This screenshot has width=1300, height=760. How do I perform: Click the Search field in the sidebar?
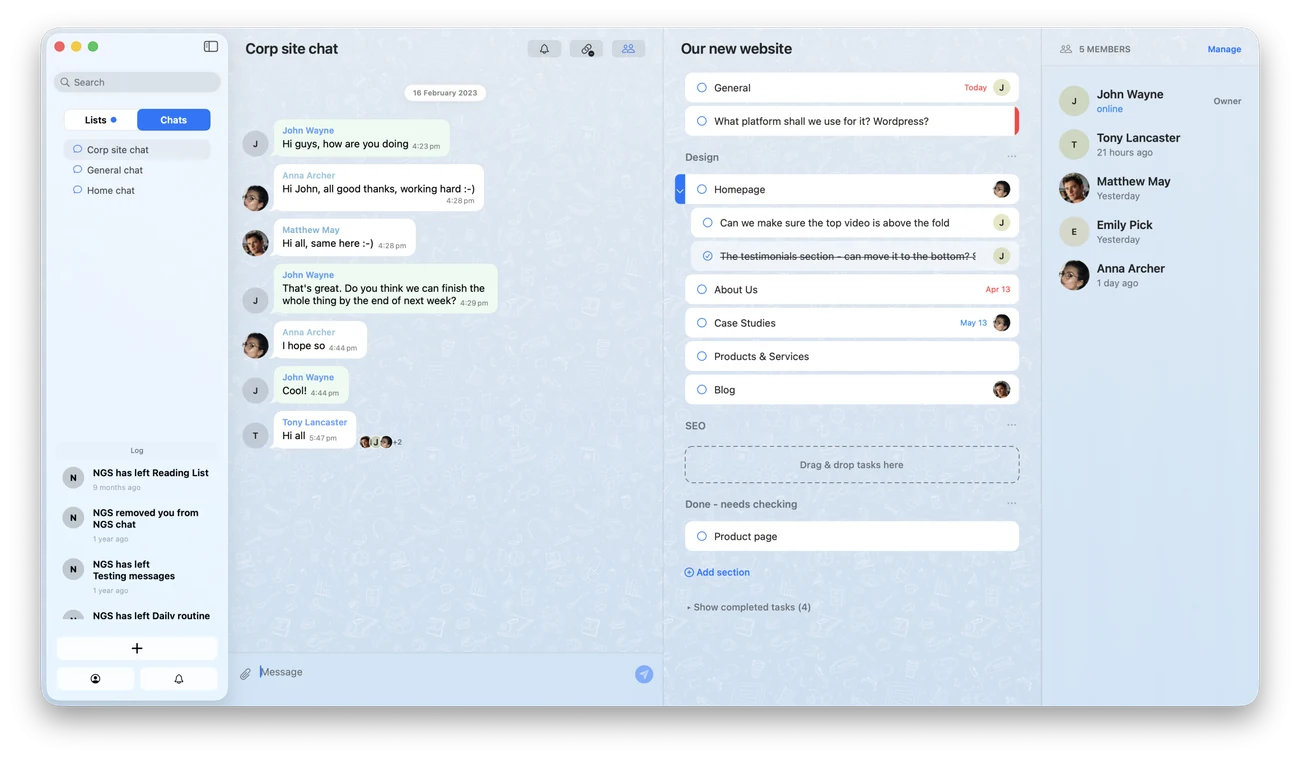click(137, 82)
